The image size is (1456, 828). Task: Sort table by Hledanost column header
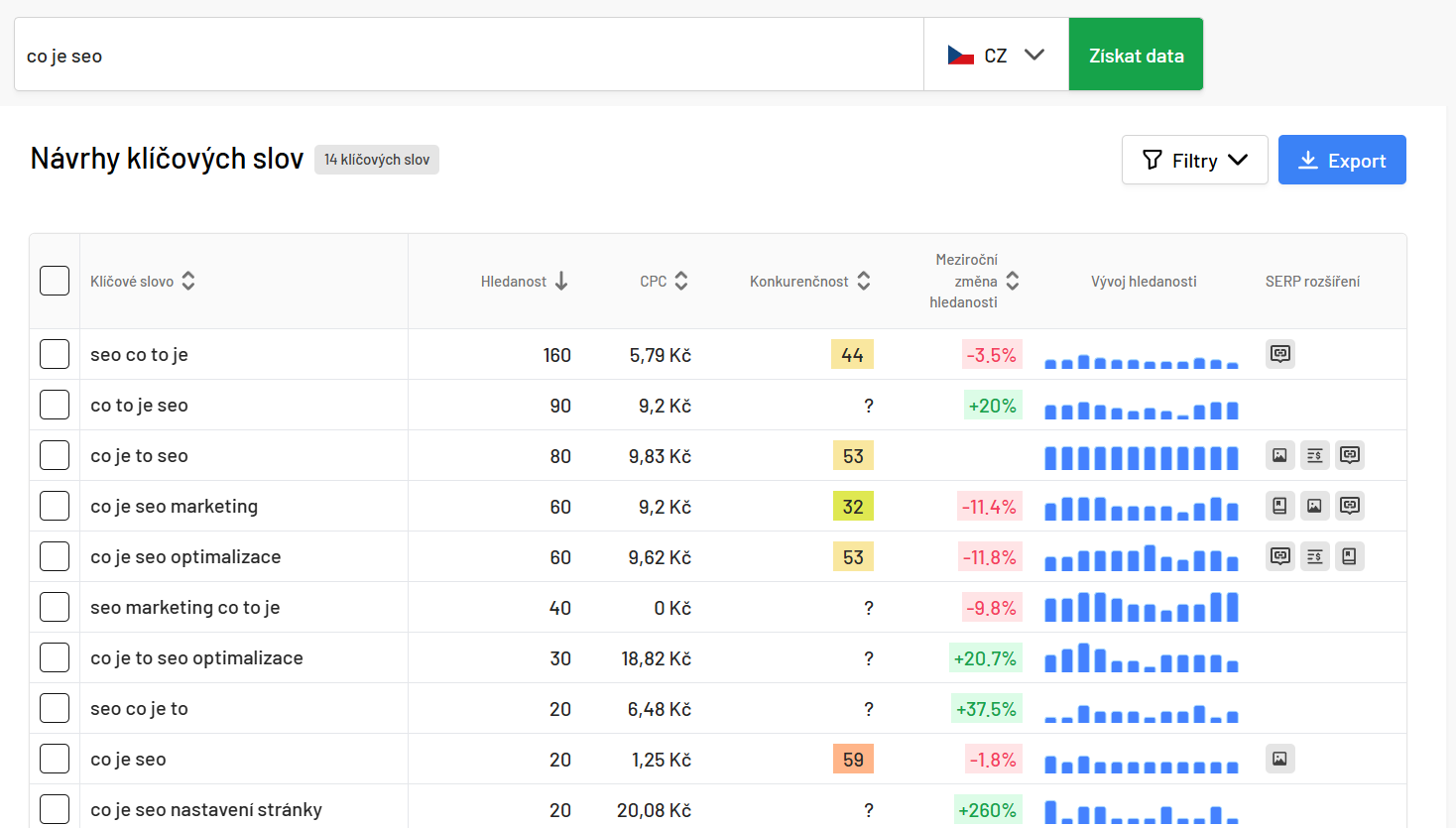[x=524, y=282]
